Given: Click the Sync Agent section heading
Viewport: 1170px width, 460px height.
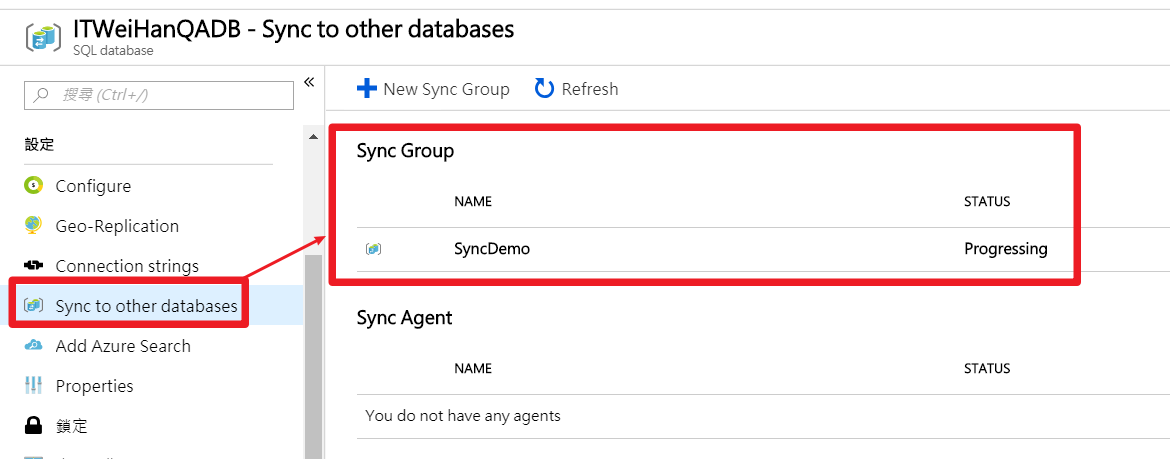Looking at the screenshot, I should pyautogui.click(x=404, y=318).
